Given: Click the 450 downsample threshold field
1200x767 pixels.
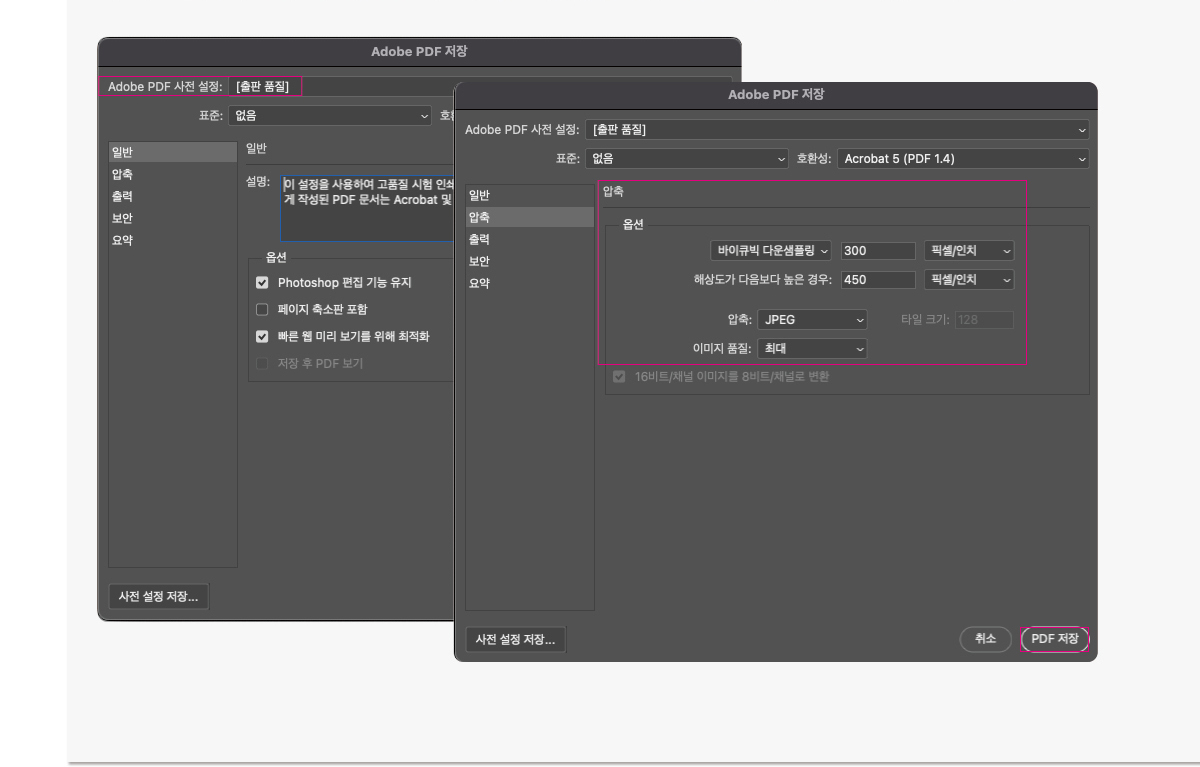Looking at the screenshot, I should [877, 280].
